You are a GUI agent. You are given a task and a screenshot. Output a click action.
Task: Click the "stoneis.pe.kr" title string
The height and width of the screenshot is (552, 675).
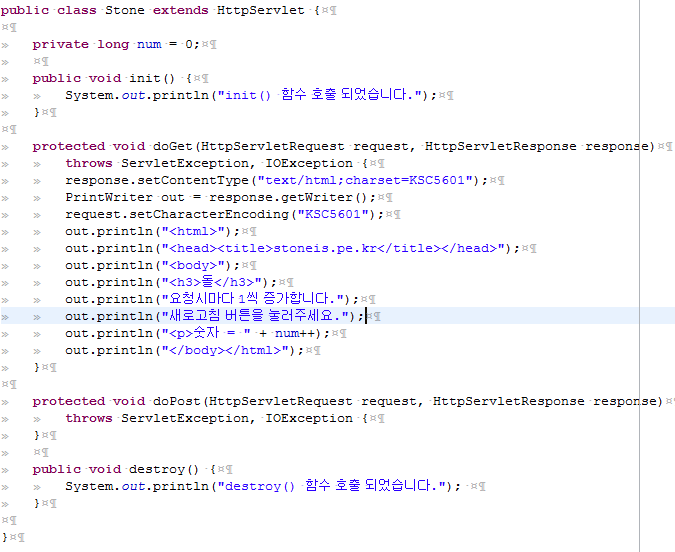point(325,248)
